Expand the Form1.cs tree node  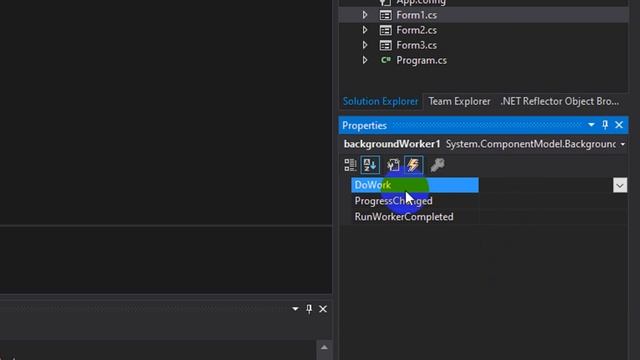pos(365,15)
